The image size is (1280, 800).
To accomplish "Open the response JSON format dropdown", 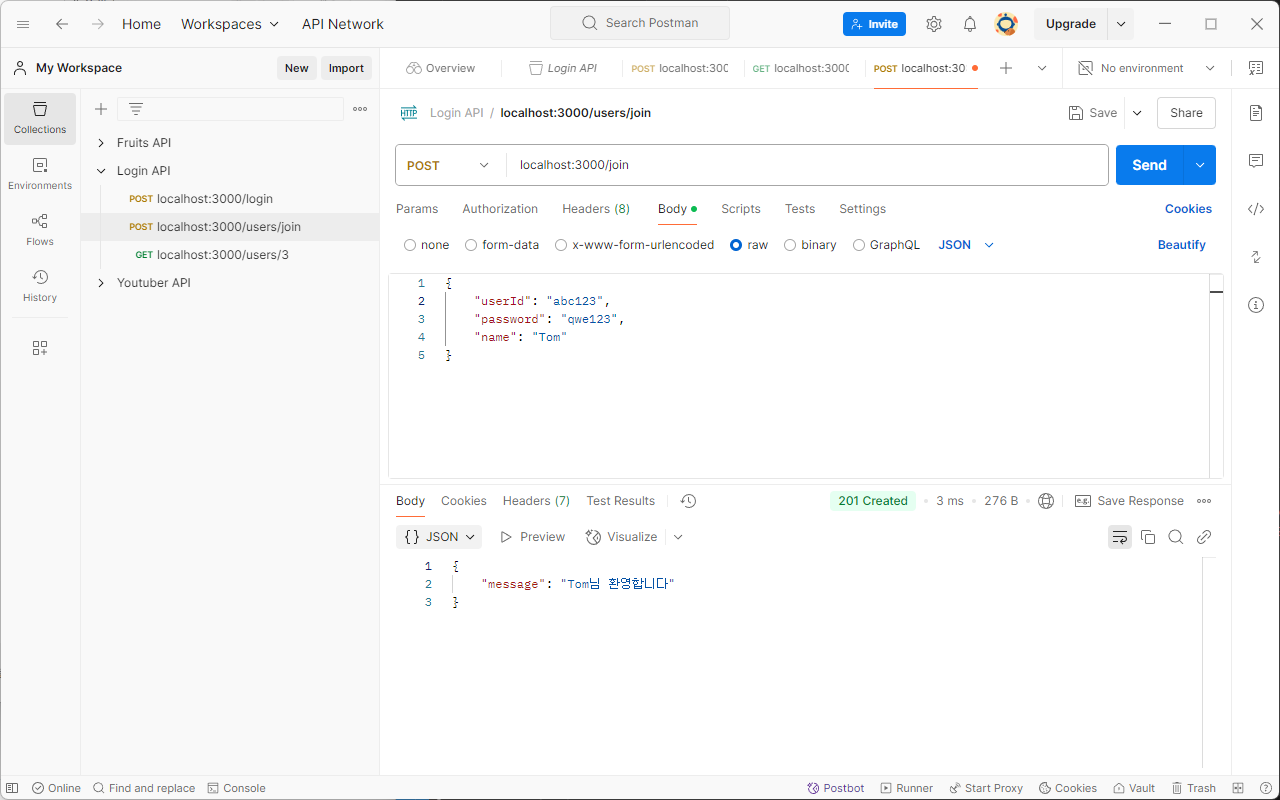I will tap(439, 537).
